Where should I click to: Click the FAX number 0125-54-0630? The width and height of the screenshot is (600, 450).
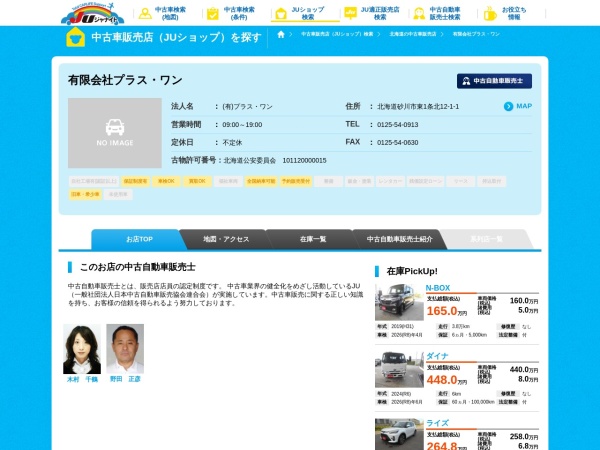click(x=397, y=143)
